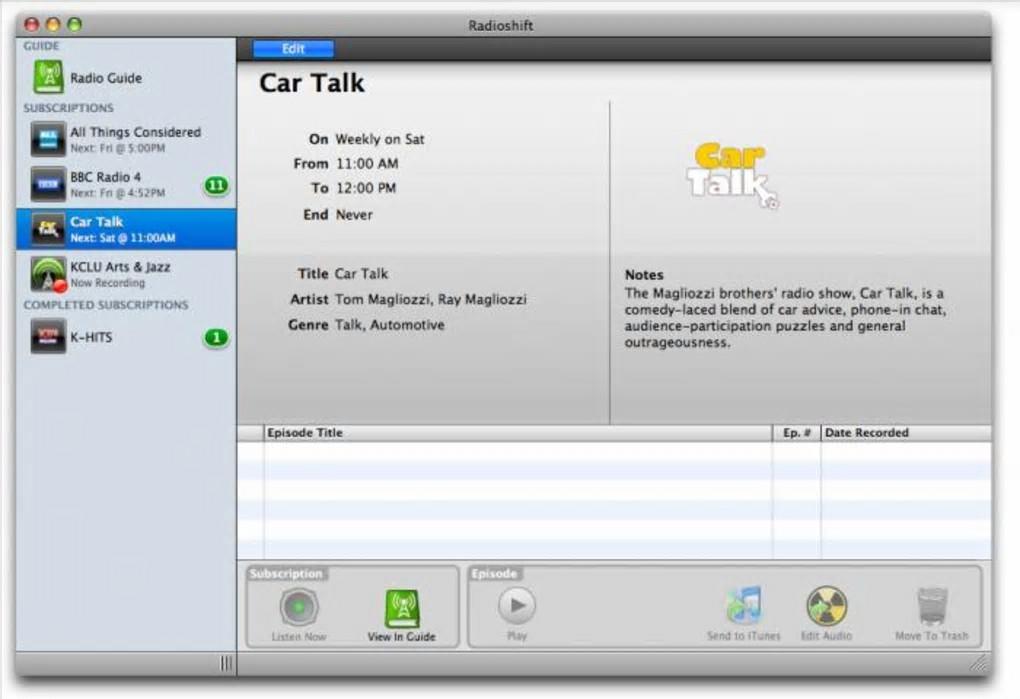
Task: Click the green 11 badge on BBC Radio 4
Action: tap(216, 186)
